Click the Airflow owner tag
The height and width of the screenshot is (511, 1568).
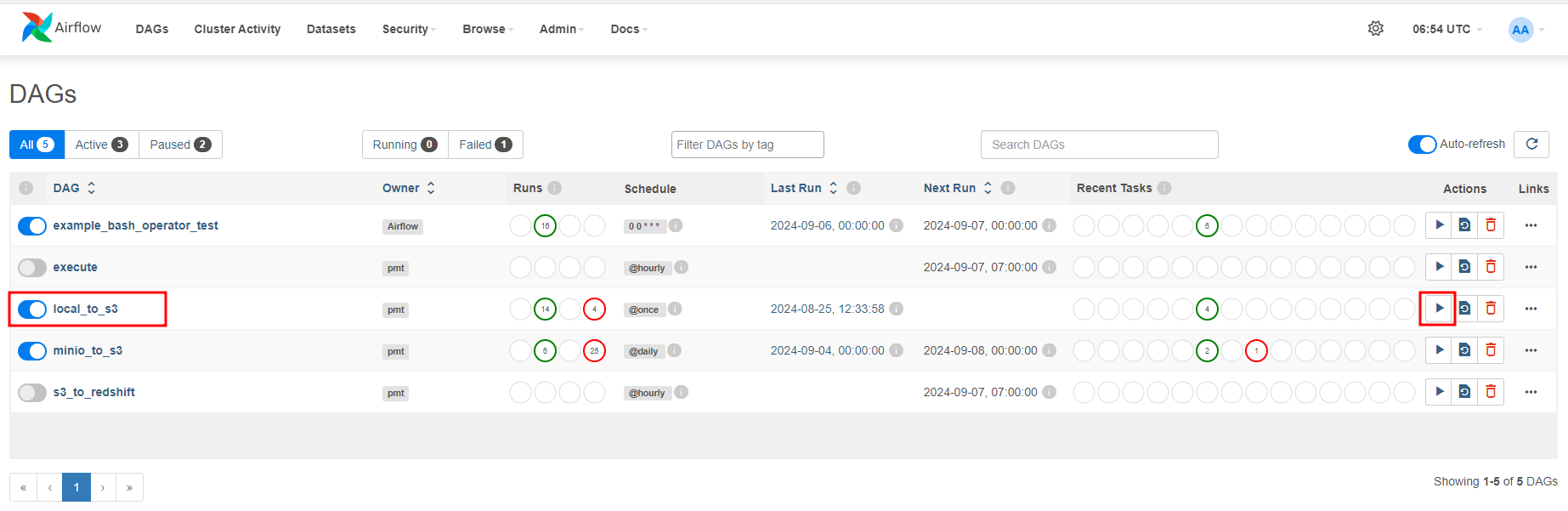[x=403, y=226]
